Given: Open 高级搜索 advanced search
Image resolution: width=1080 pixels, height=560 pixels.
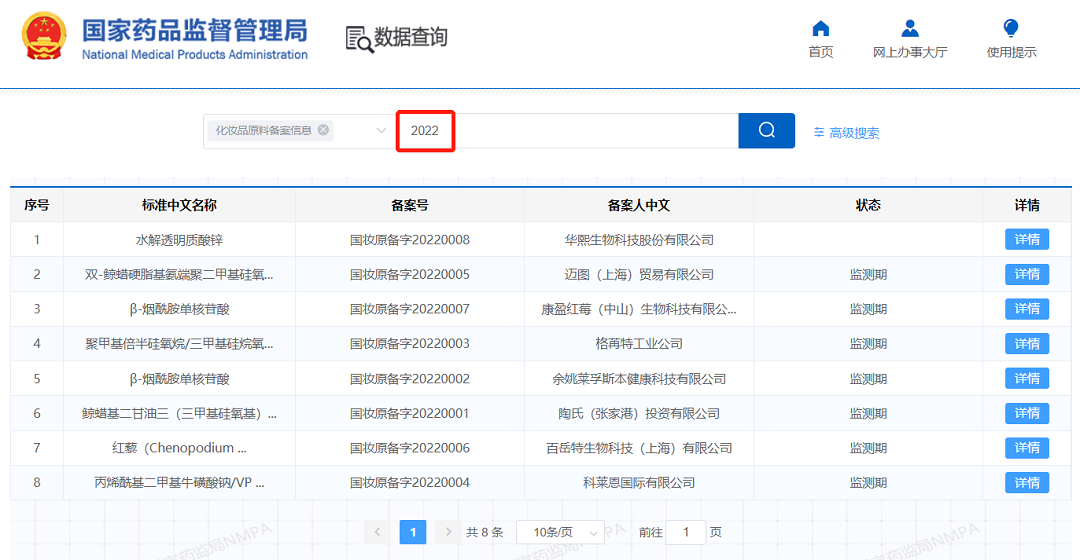Looking at the screenshot, I should pyautogui.click(x=846, y=132).
